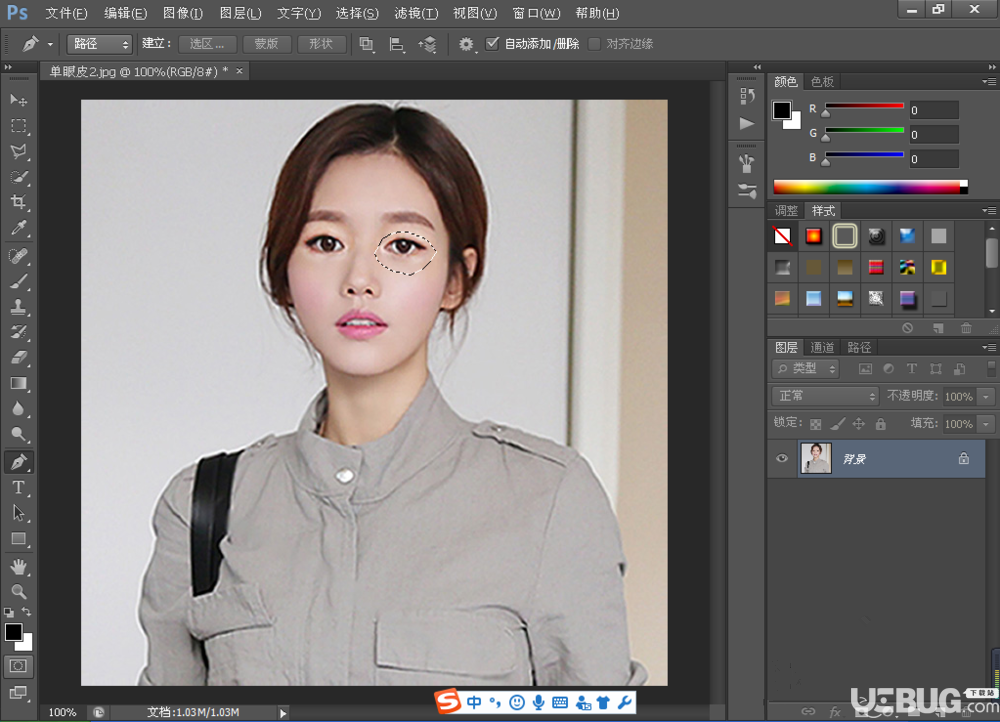
Task: Switch to the 路径 tab
Action: click(x=859, y=348)
